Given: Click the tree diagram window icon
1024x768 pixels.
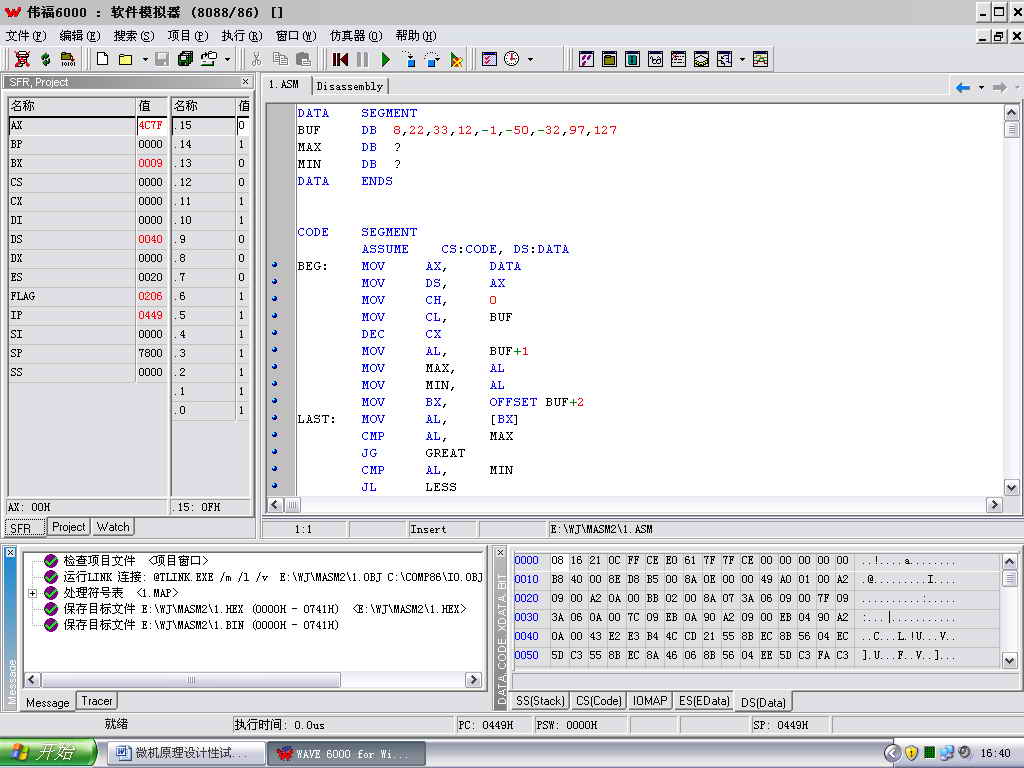Looking at the screenshot, I should 724,59.
